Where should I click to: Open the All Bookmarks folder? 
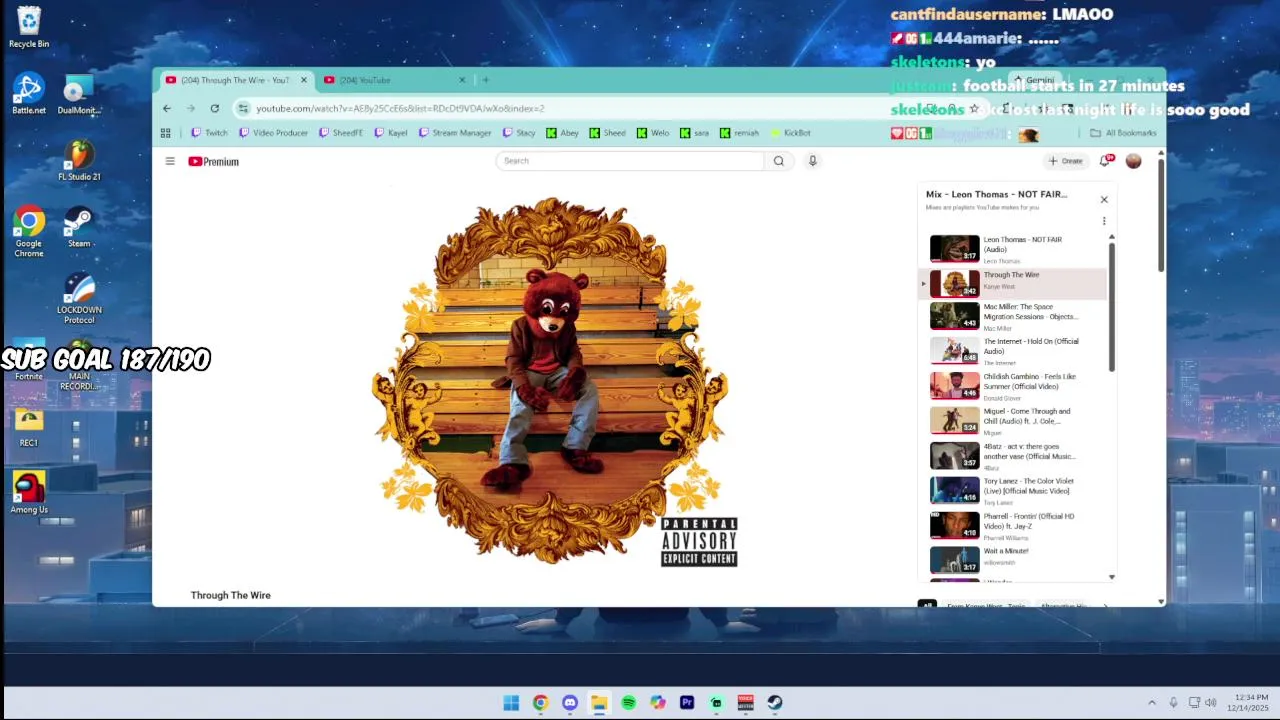1123,133
